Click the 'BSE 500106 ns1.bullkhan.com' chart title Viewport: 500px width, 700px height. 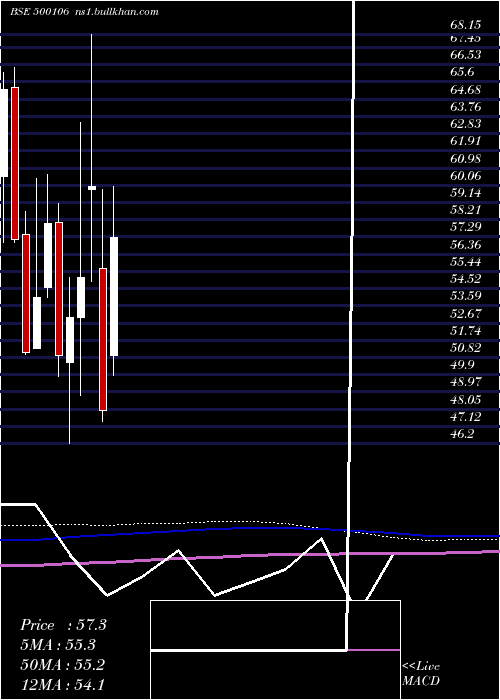pos(84,12)
